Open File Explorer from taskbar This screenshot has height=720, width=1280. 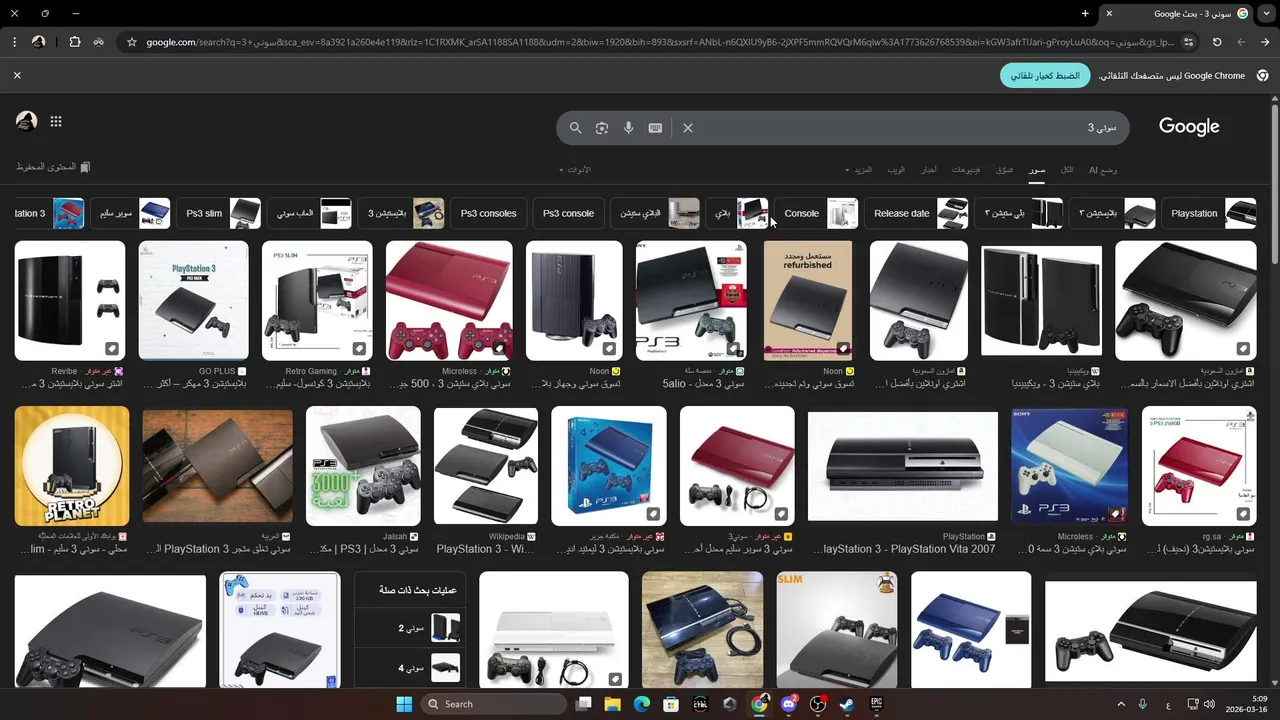(613, 704)
